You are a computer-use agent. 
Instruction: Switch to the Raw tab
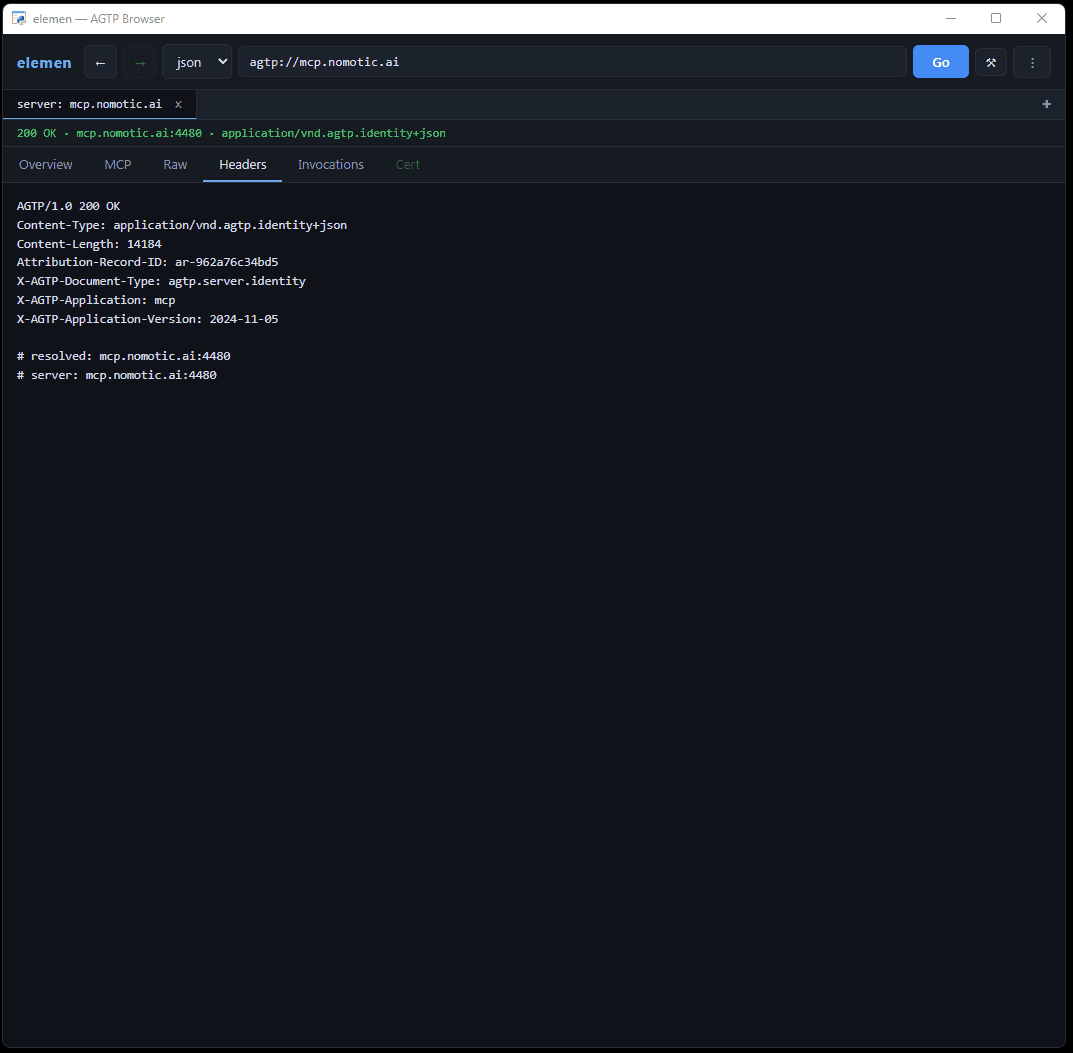point(175,164)
